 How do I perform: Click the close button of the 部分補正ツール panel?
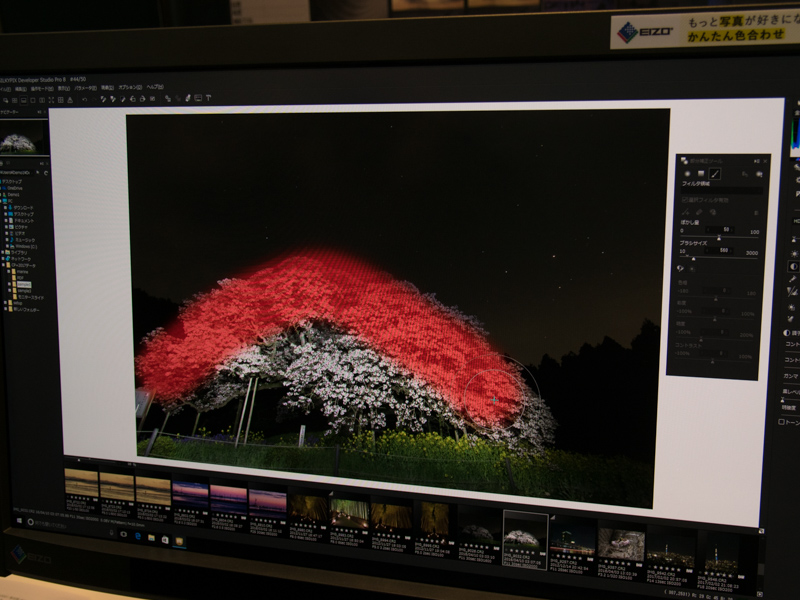pyautogui.click(x=764, y=161)
